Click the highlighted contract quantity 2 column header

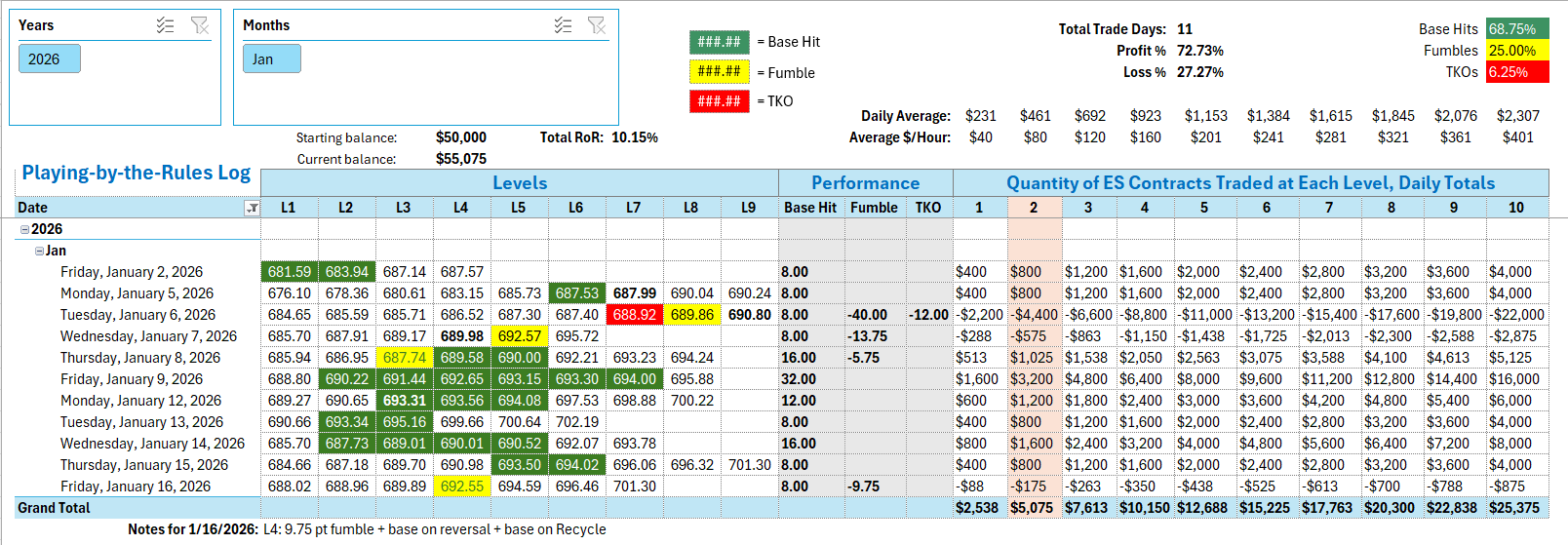click(x=1034, y=208)
